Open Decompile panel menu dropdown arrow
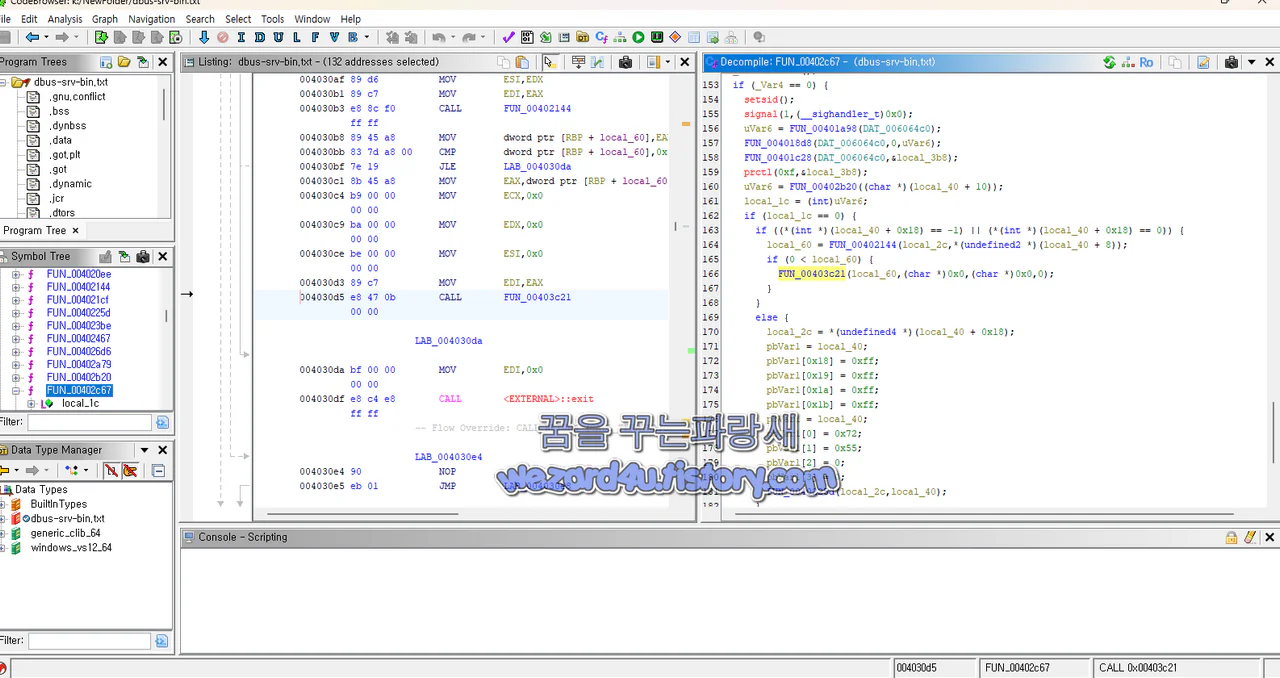This screenshot has width=1280, height=678. pos(1251,62)
